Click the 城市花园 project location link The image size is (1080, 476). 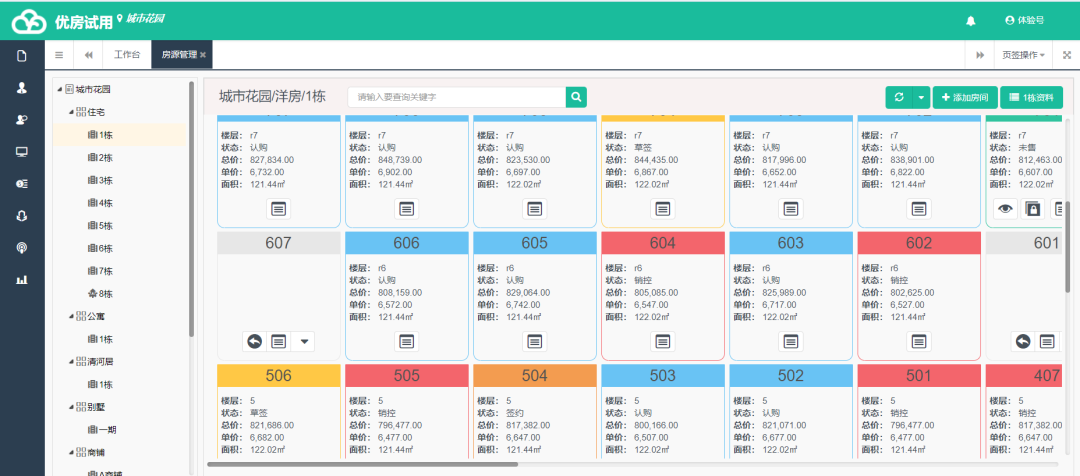[x=141, y=18]
